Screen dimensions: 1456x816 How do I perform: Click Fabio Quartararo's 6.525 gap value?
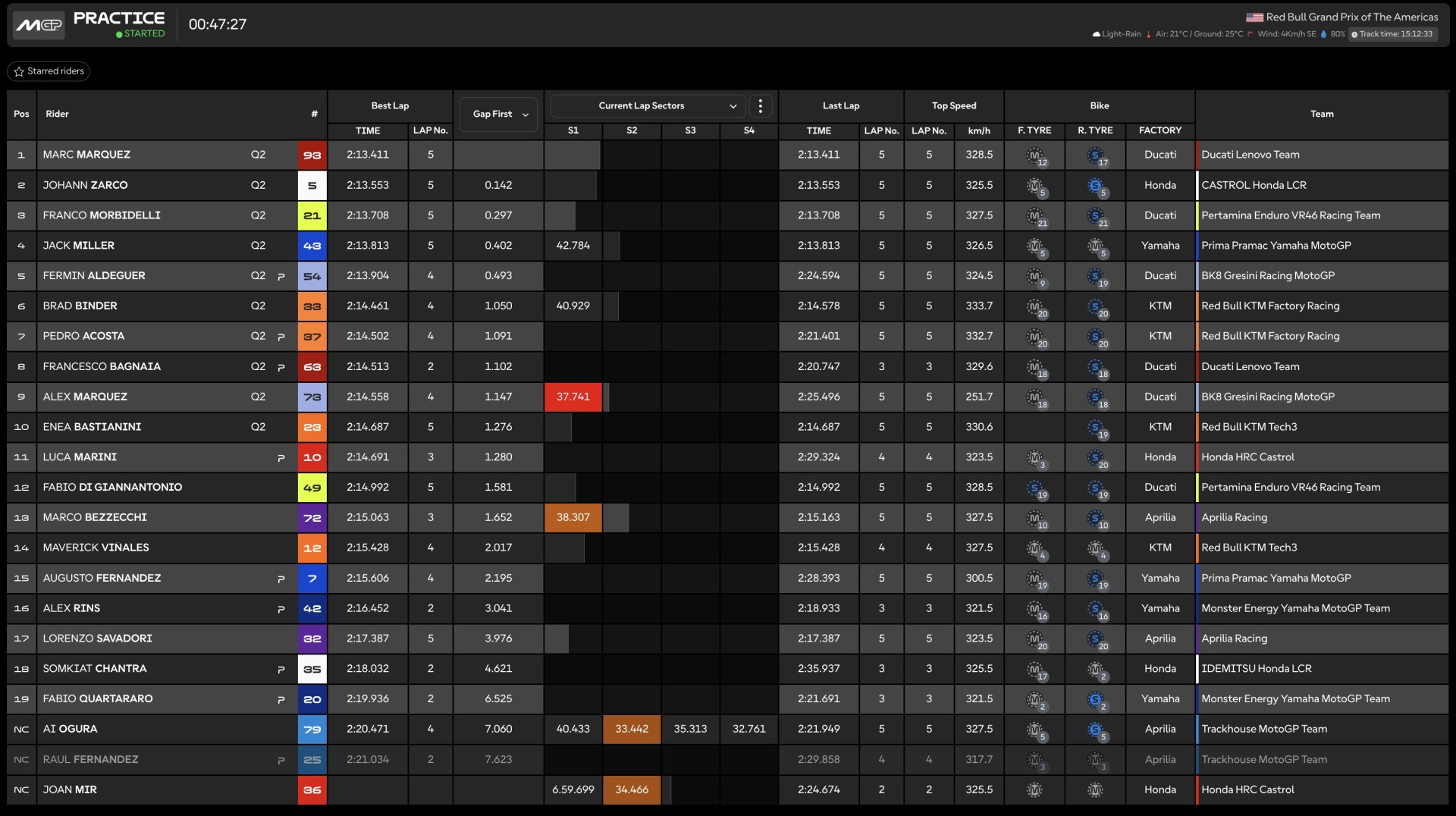498,698
